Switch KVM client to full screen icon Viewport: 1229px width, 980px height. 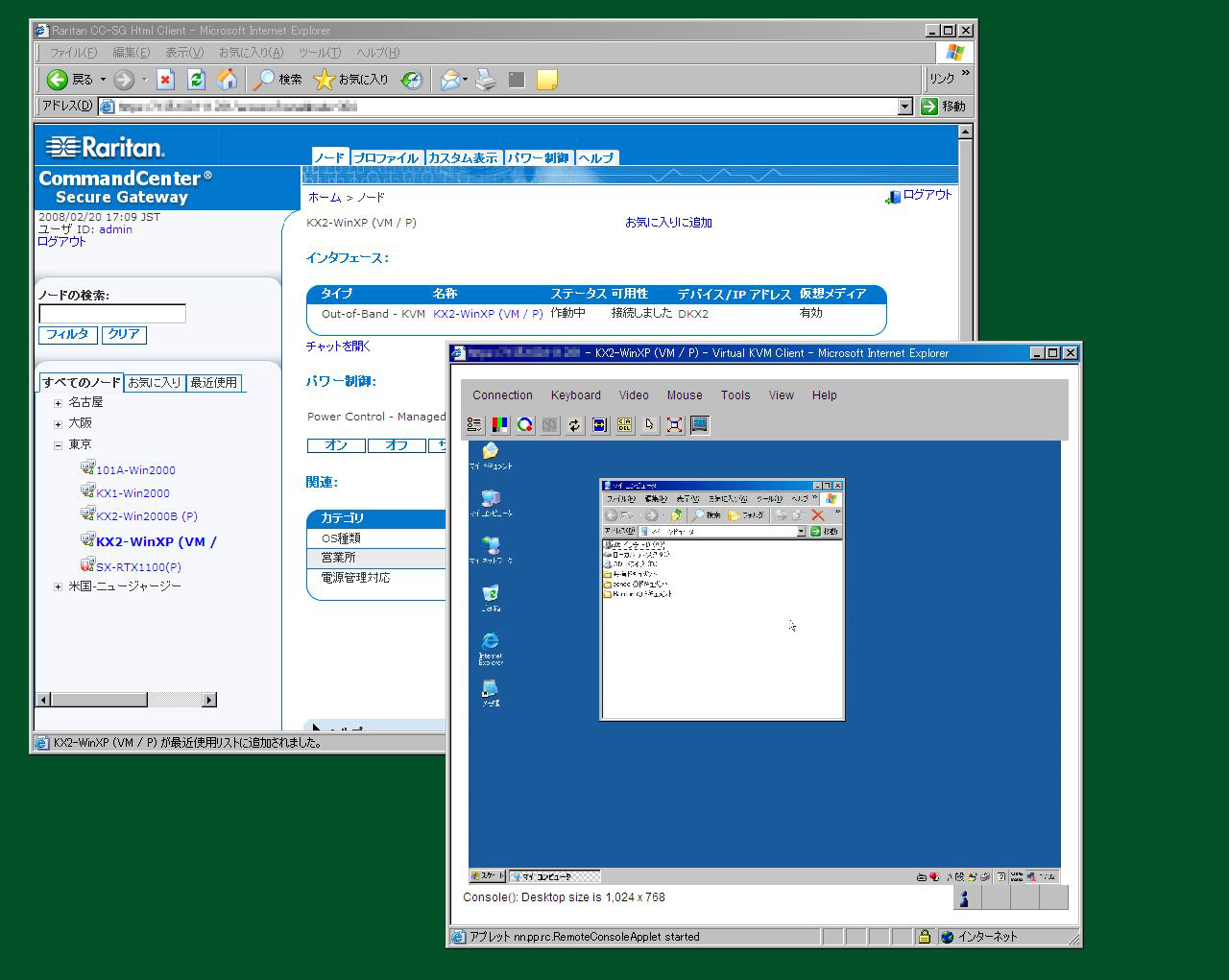pyautogui.click(x=675, y=425)
